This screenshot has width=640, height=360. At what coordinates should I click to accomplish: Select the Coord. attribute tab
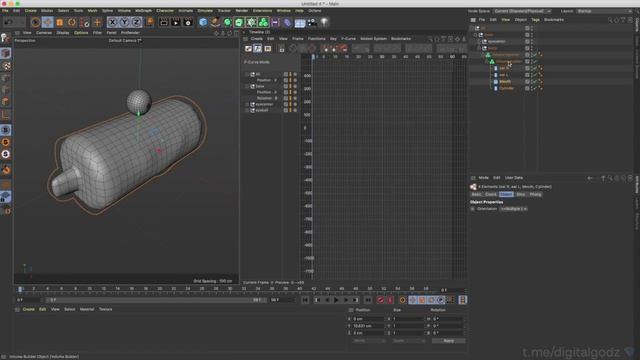(x=491, y=195)
